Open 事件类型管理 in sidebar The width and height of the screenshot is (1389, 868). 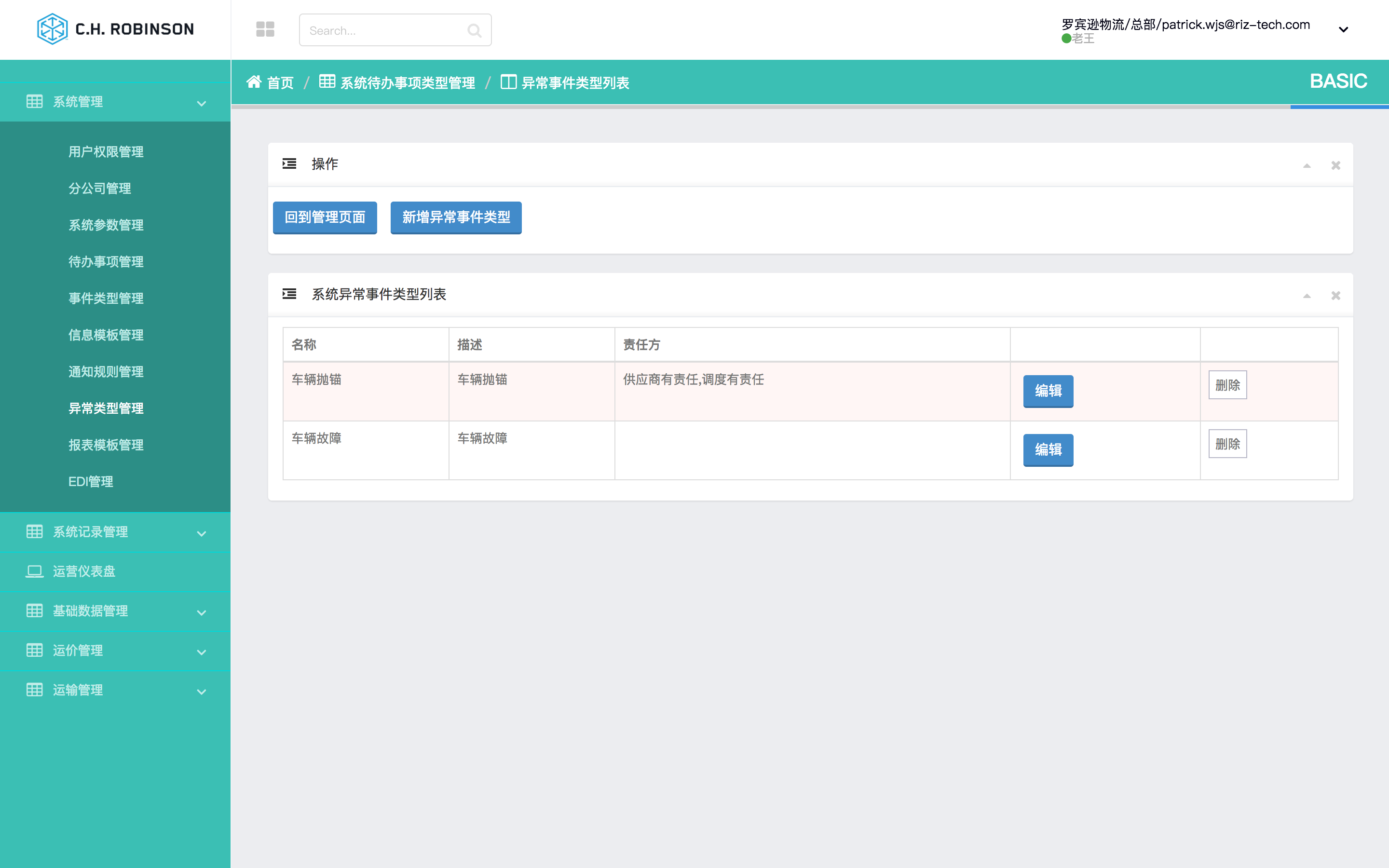(106, 298)
